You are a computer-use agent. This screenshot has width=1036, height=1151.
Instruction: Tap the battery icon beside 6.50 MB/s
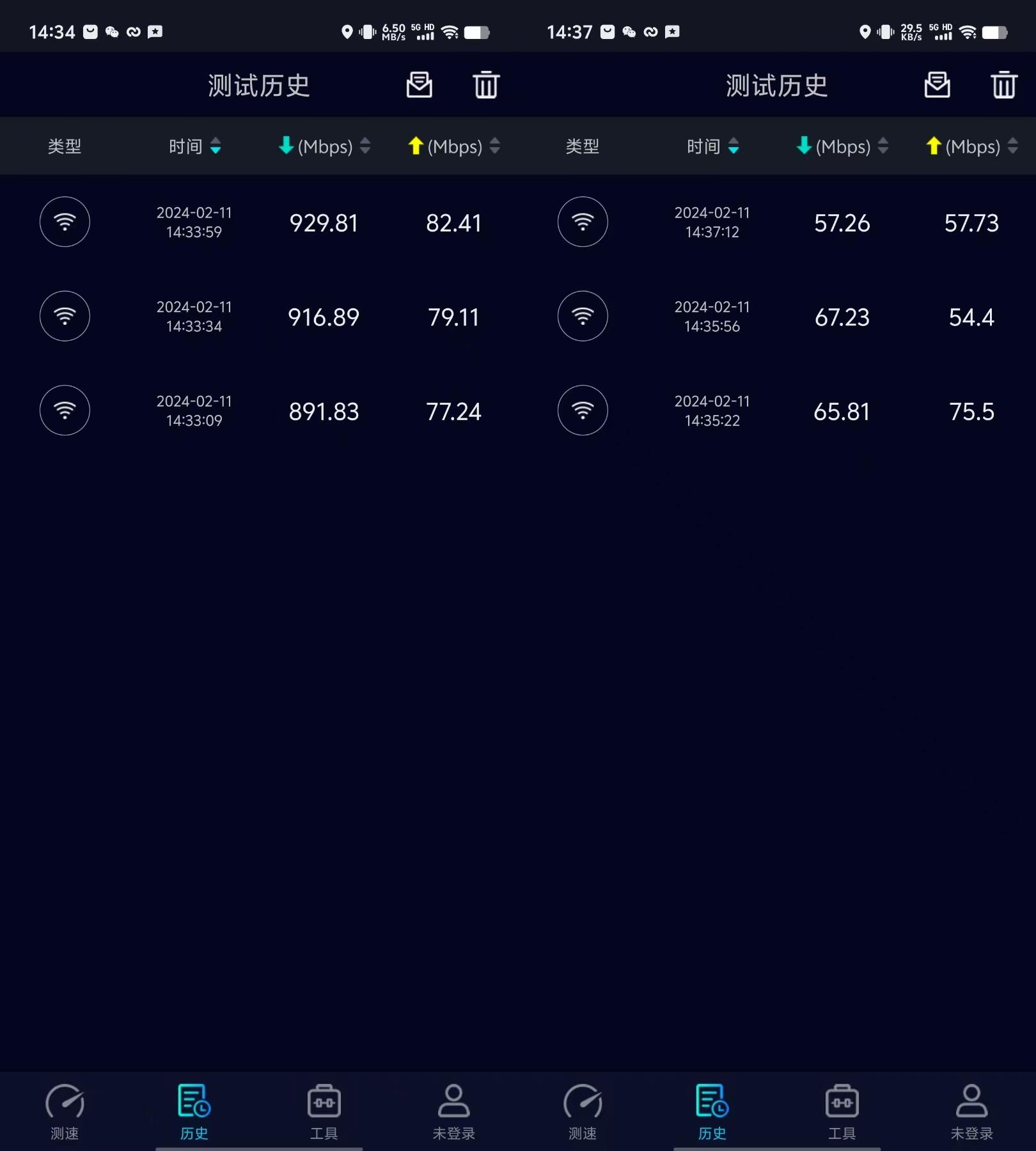(x=476, y=32)
